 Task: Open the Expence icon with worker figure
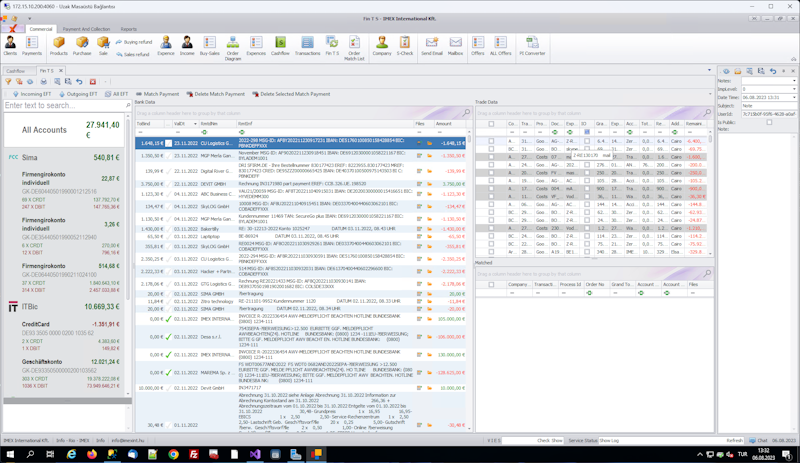166,45
